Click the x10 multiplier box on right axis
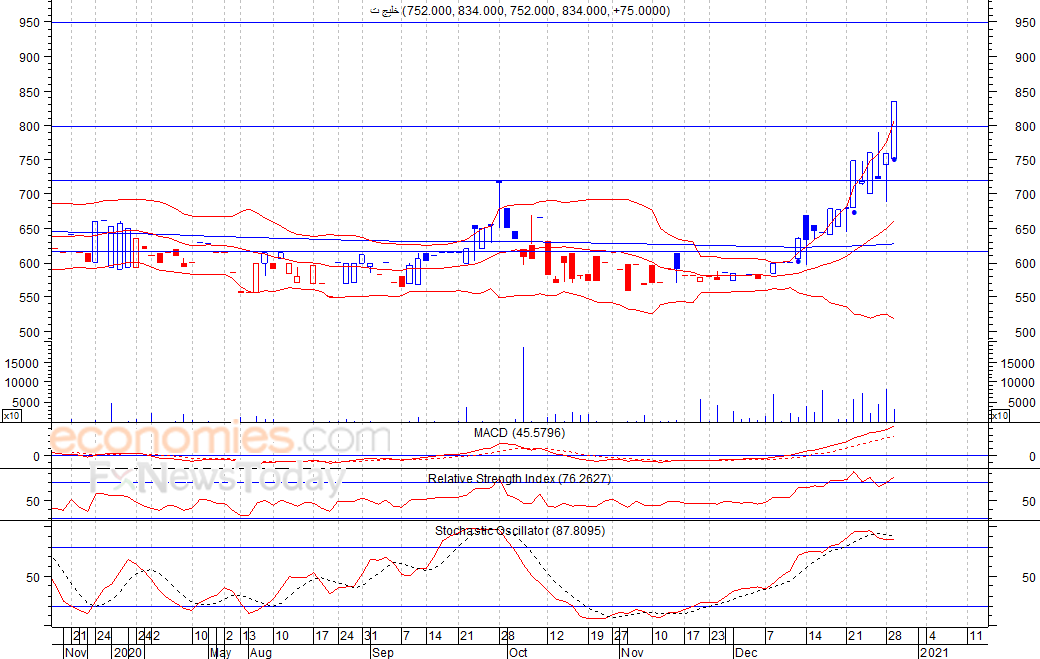 click(1000, 416)
